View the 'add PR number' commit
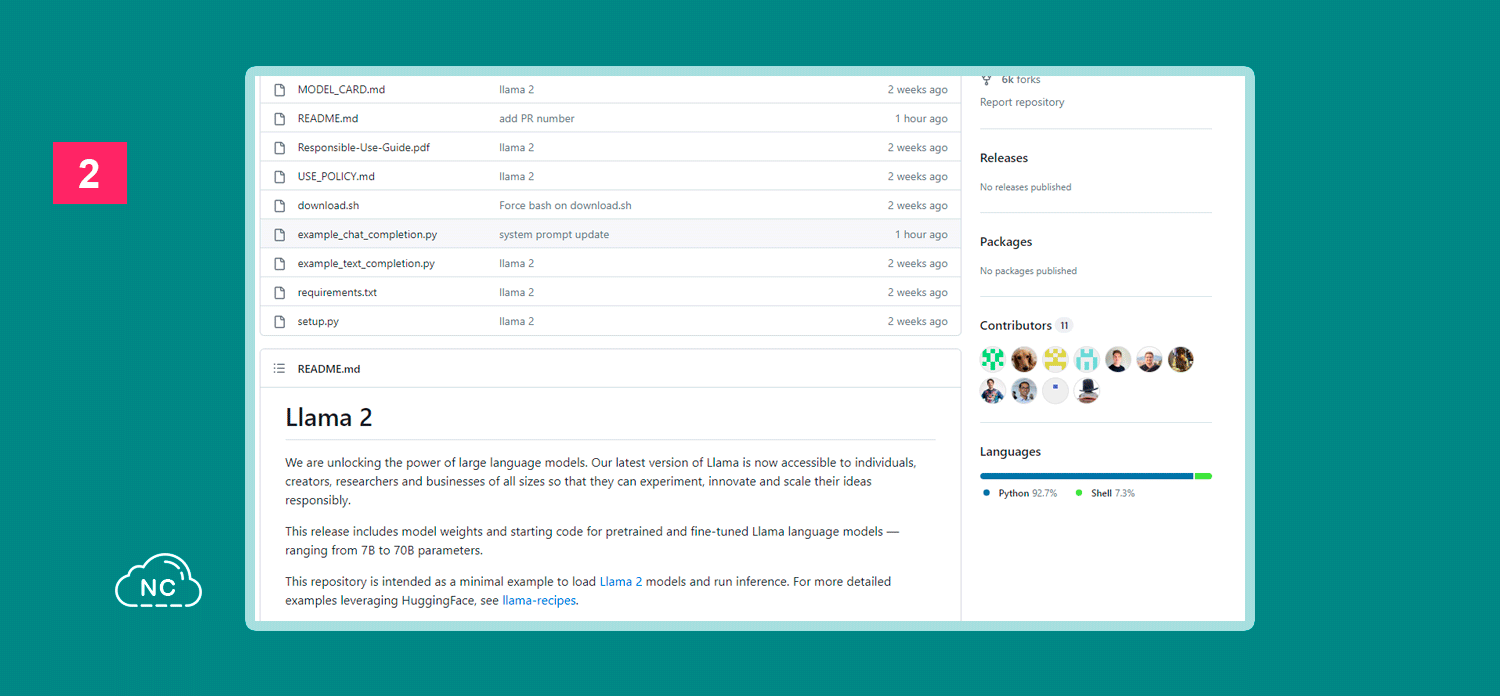Screen dimensions: 1500x696 [x=537, y=118]
